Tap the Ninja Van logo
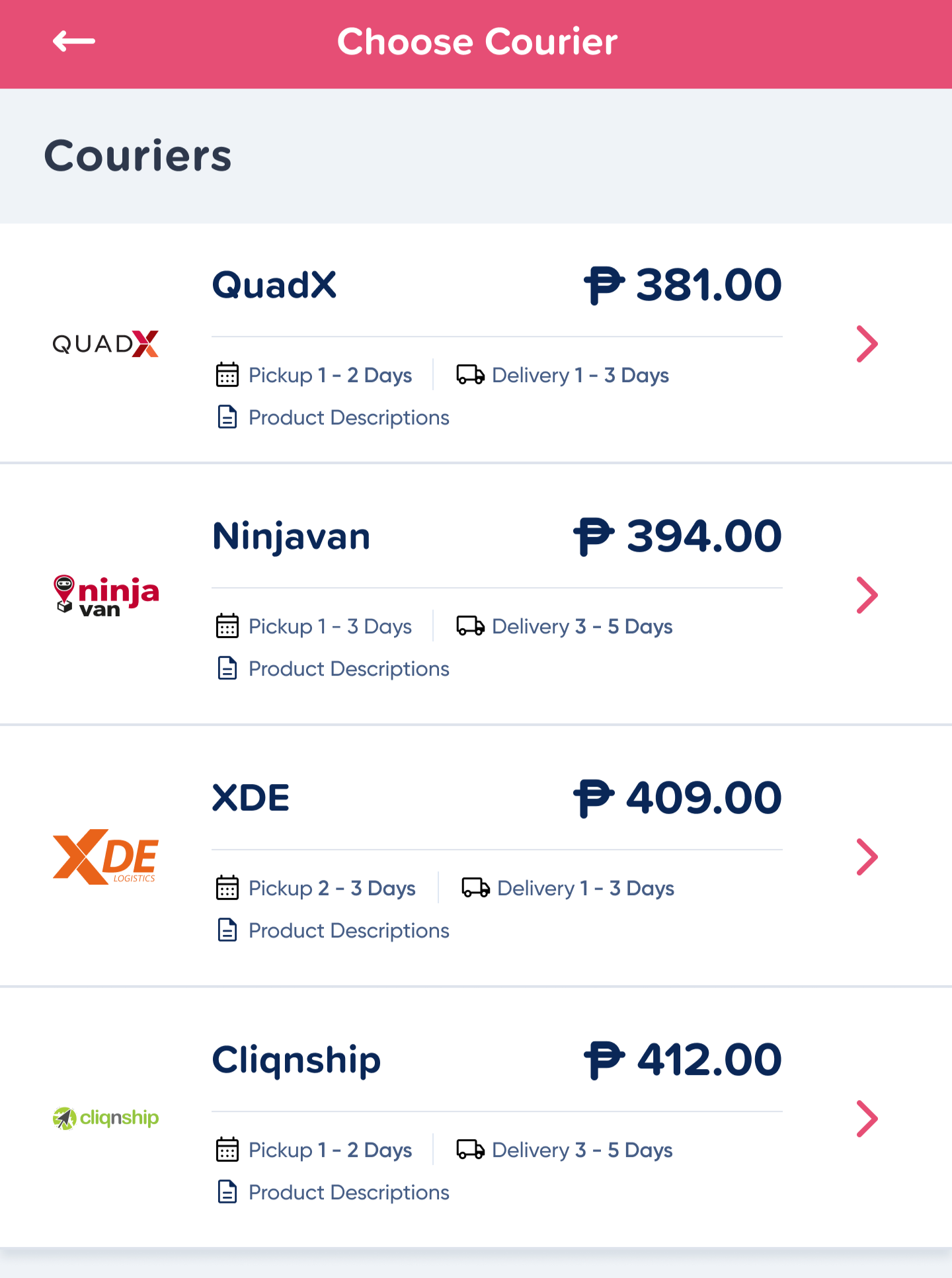952x1278 pixels. pyautogui.click(x=106, y=596)
